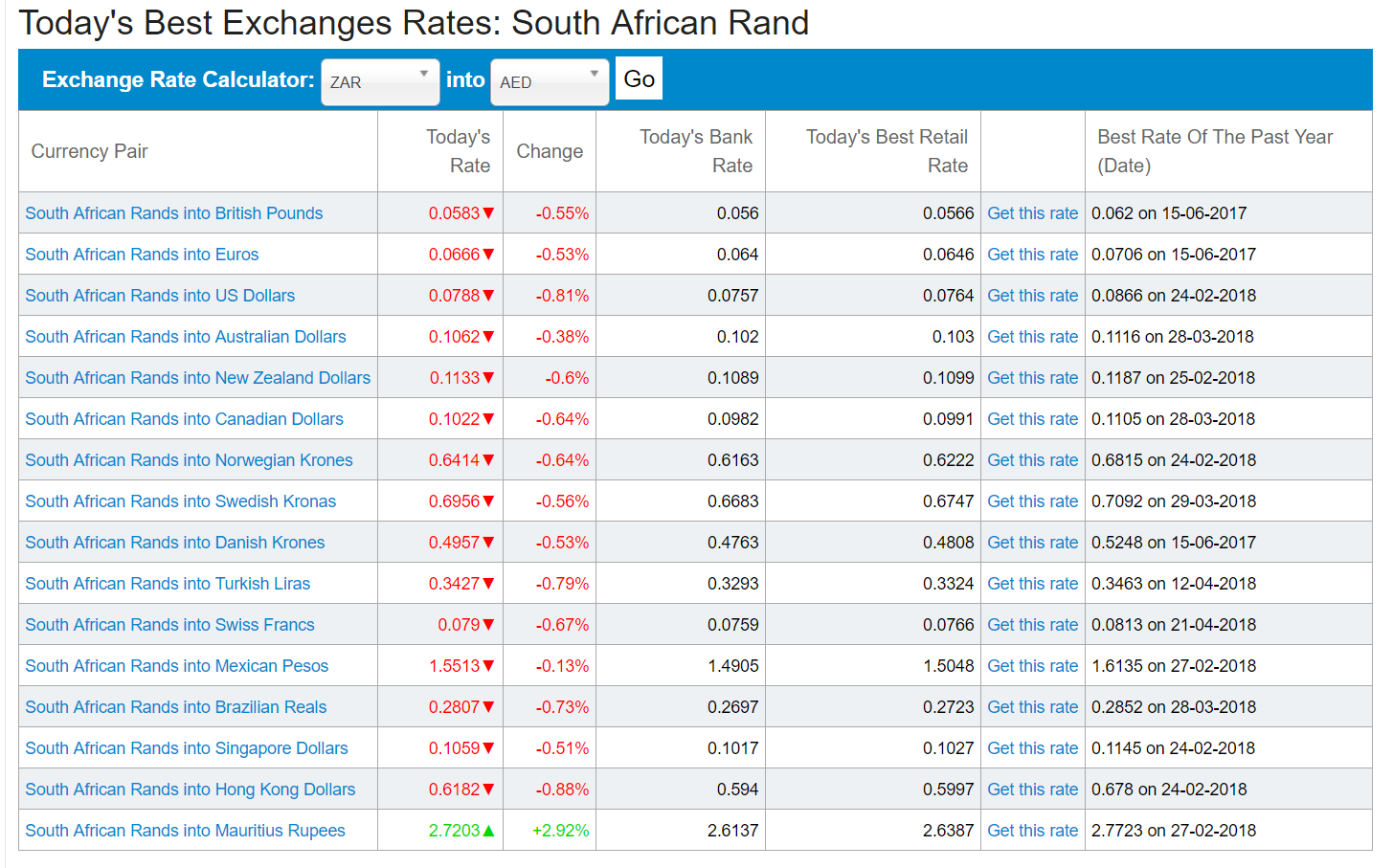Click Get this rate for Norwegian Krones

(x=1032, y=460)
